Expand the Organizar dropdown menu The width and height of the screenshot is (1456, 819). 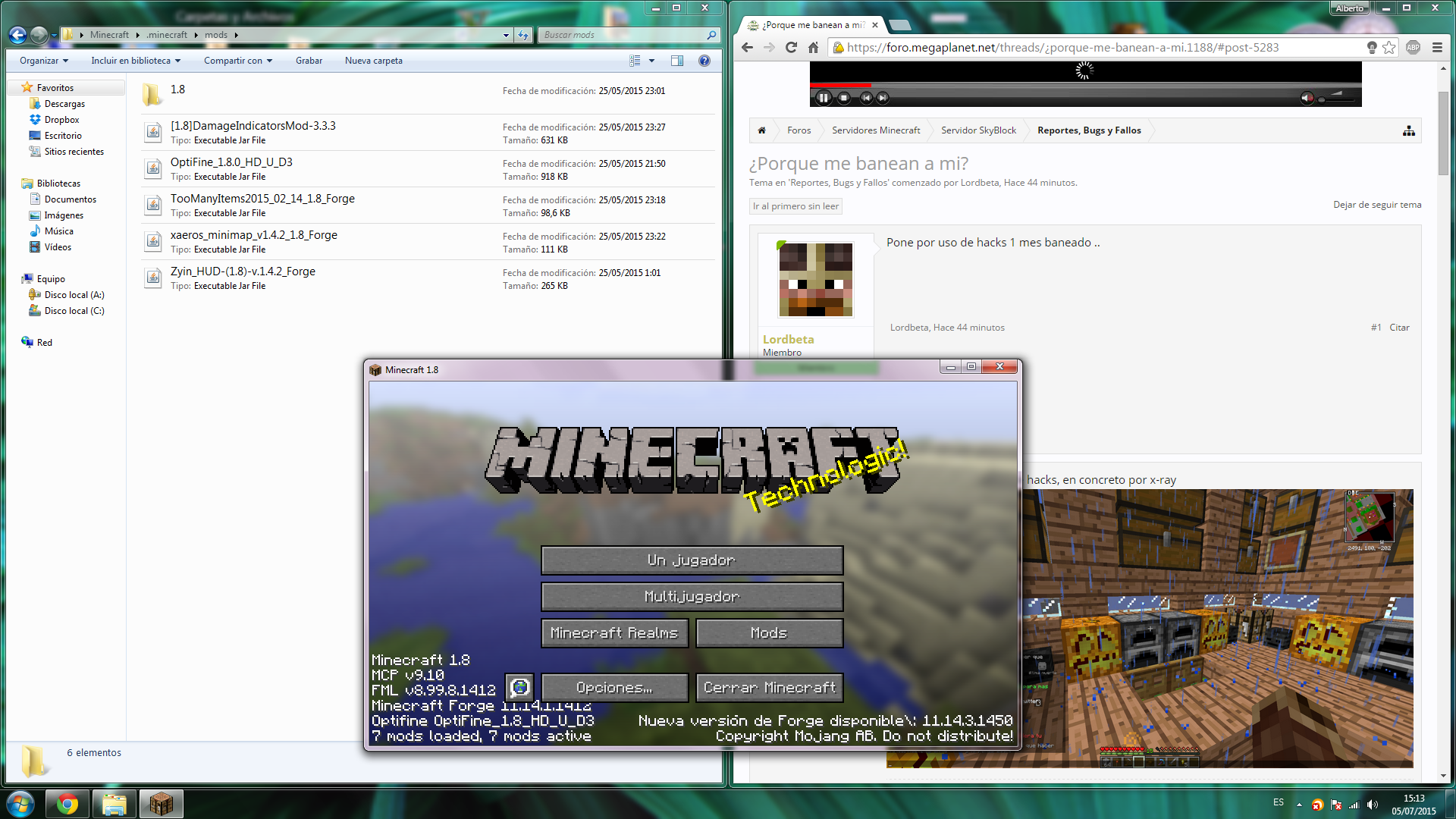click(x=44, y=61)
